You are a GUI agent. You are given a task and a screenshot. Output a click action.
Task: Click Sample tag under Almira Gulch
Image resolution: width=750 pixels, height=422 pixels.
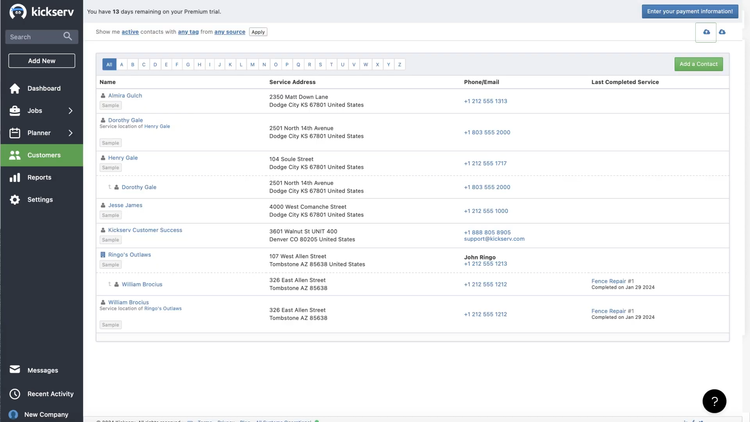(110, 105)
